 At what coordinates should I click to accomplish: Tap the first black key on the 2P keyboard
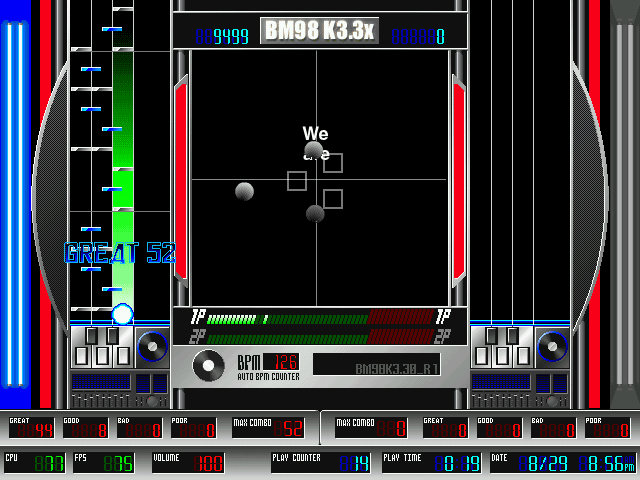click(x=492, y=336)
